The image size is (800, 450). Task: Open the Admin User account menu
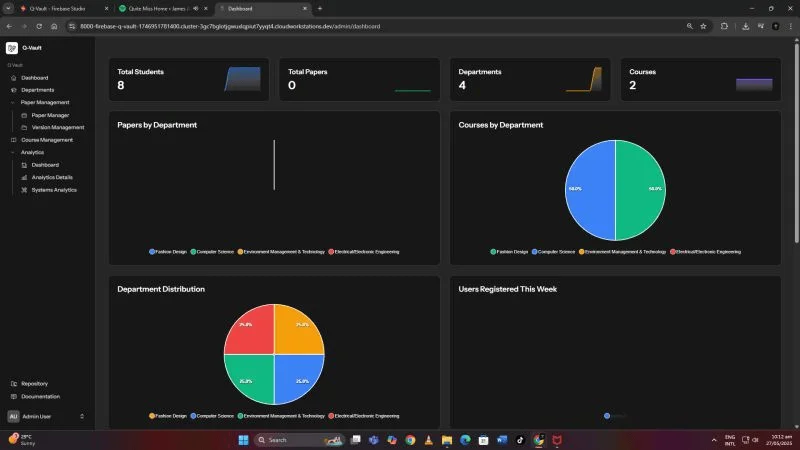coord(46,416)
